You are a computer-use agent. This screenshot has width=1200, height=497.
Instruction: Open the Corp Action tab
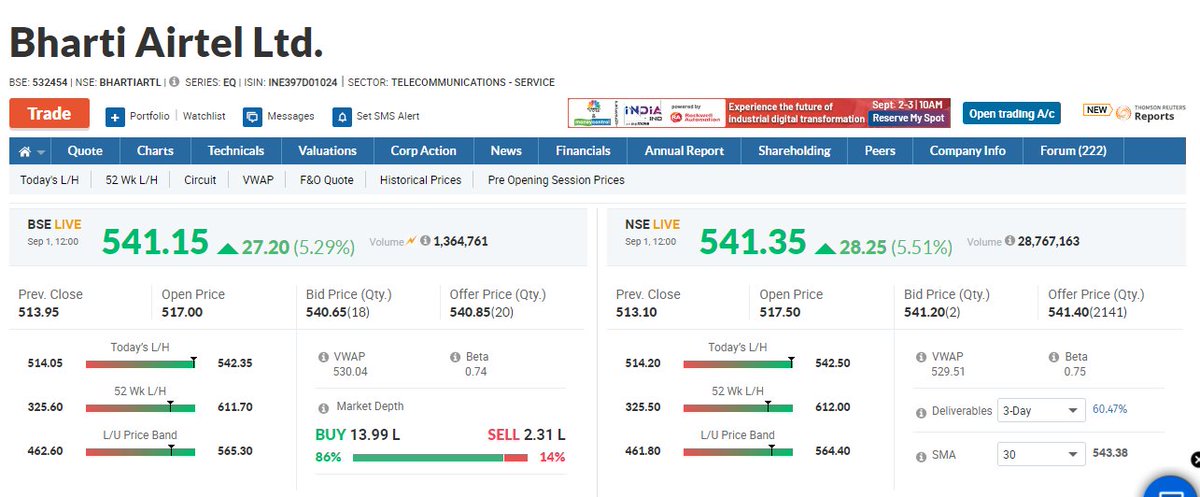coord(423,151)
